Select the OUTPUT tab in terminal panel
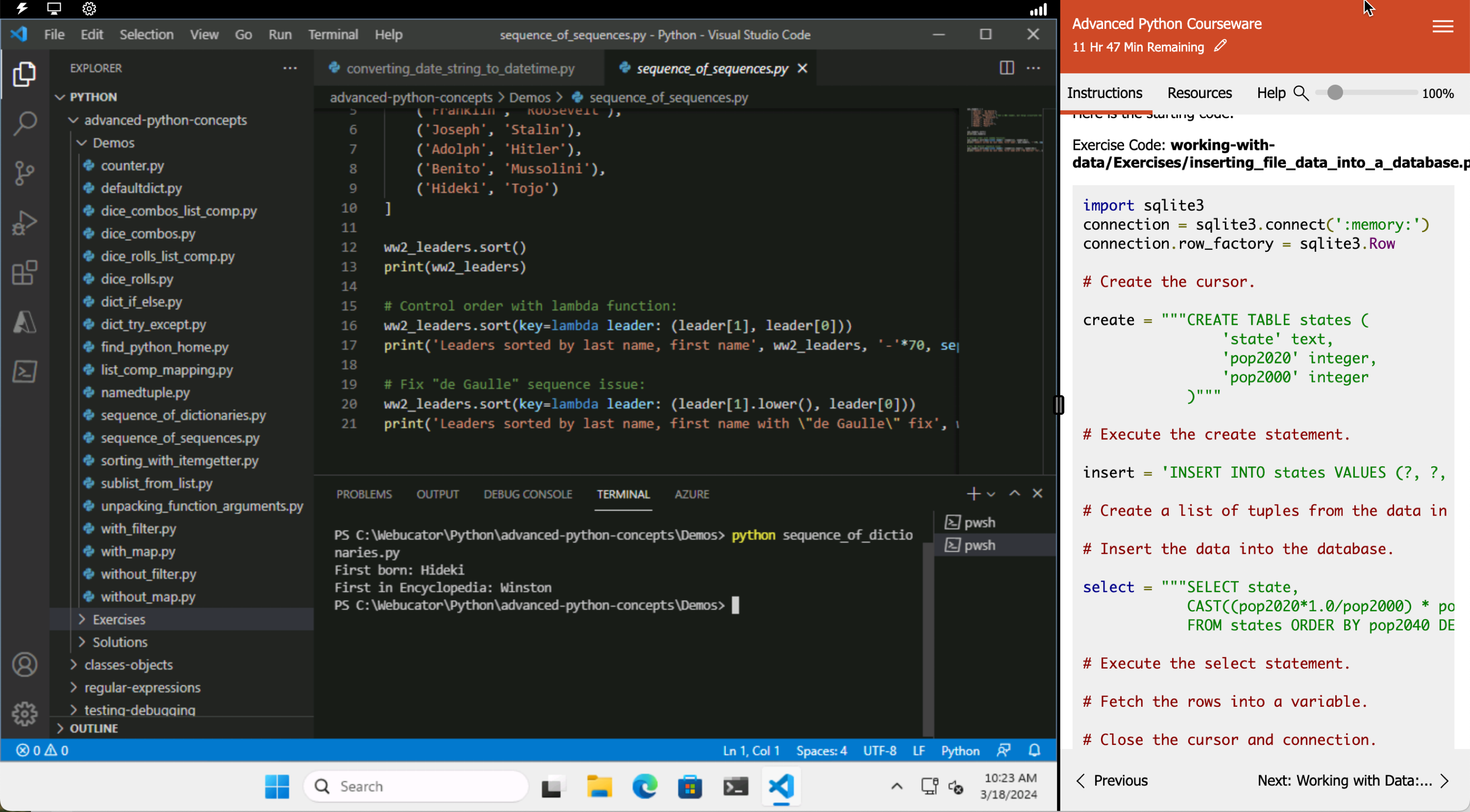 pyautogui.click(x=437, y=493)
